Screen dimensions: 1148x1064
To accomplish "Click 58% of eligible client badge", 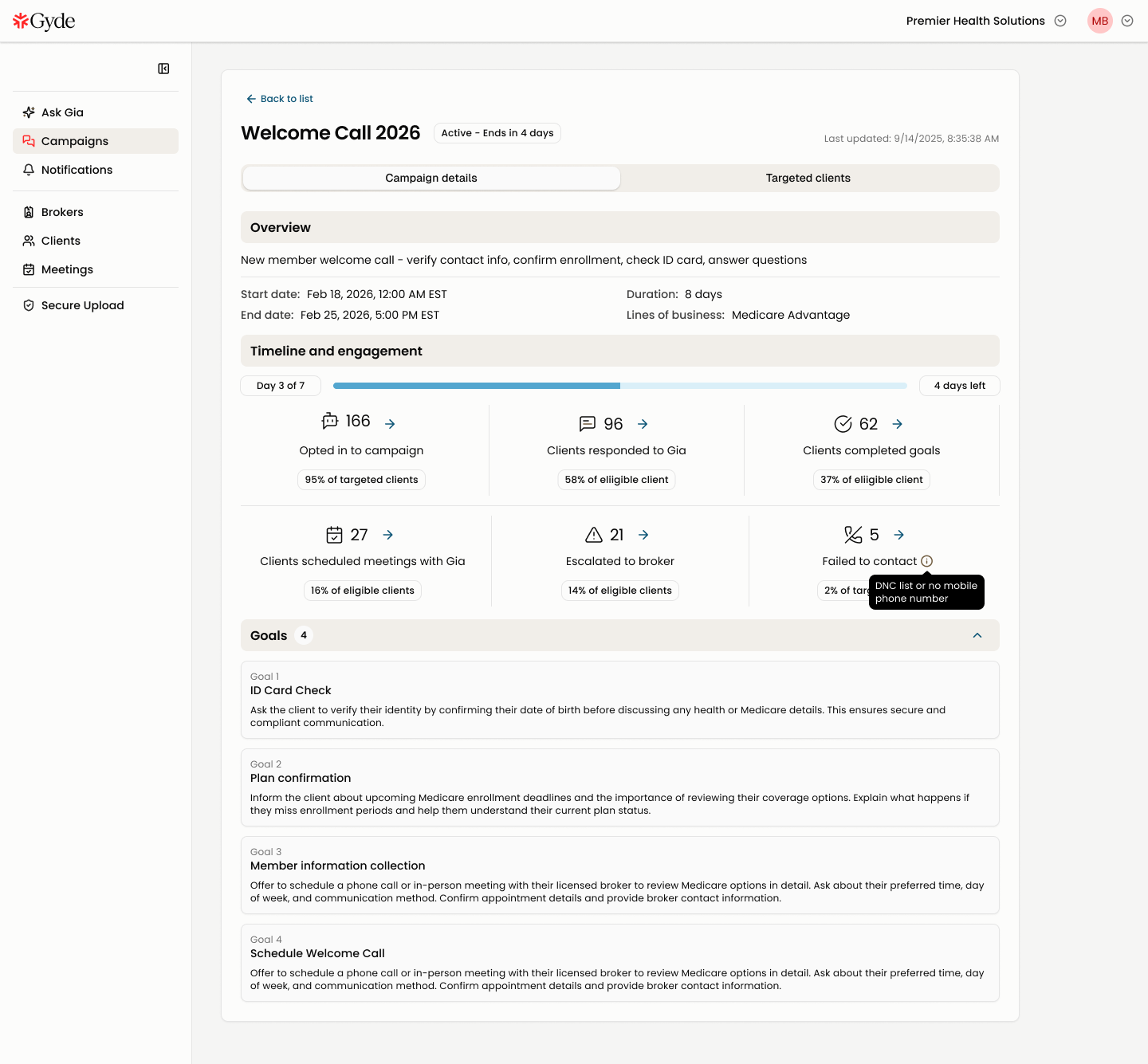I will coord(616,480).
